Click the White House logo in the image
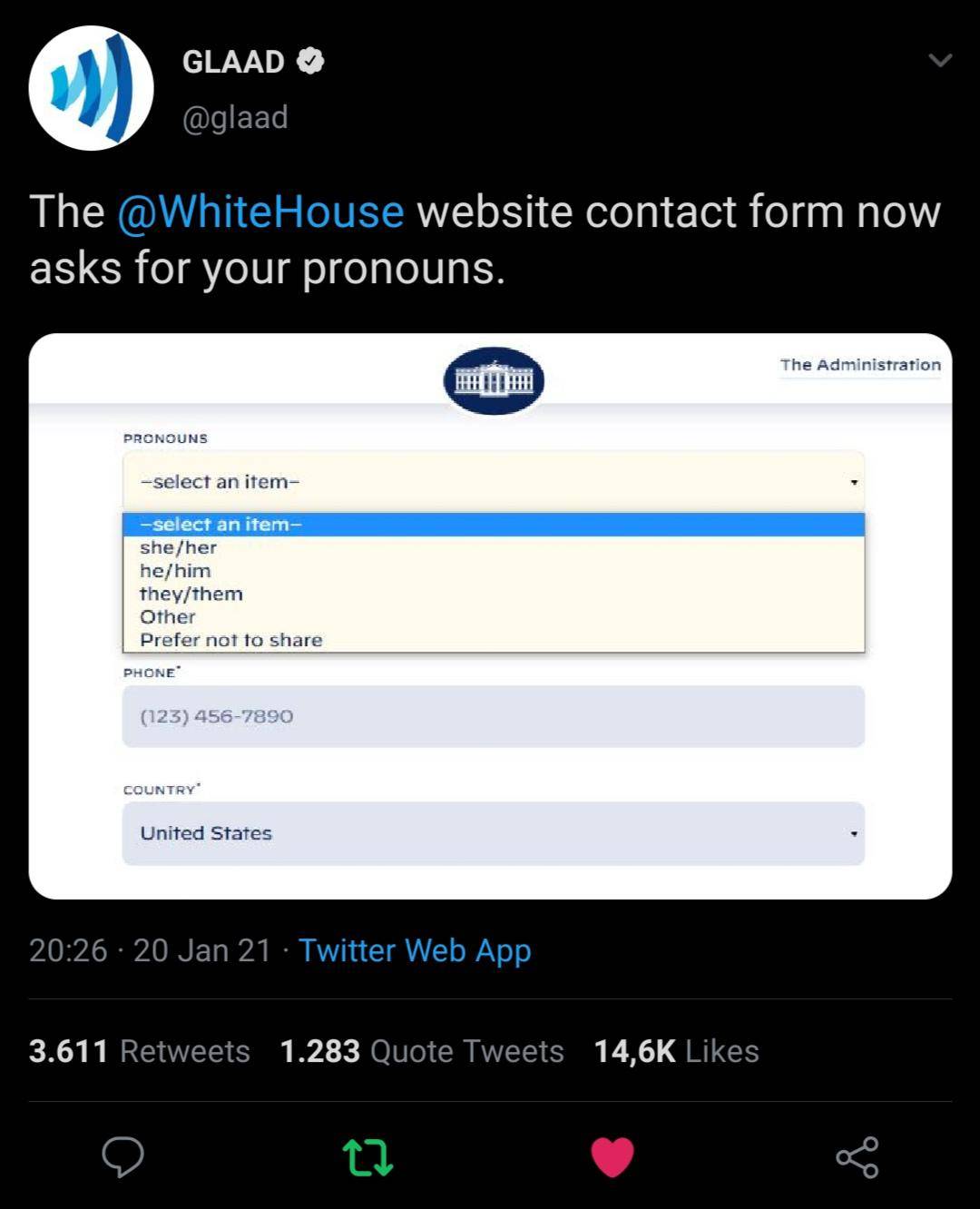The image size is (980, 1209). pyautogui.click(x=494, y=380)
